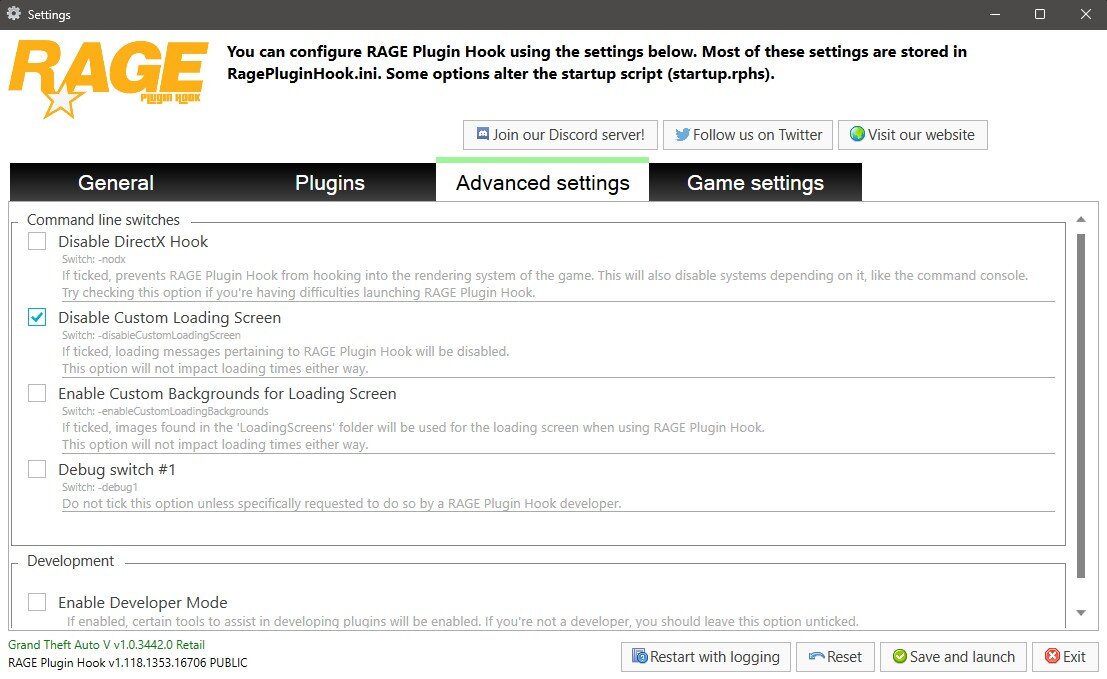Screen dimensions: 1107x679
Task: Click the globe icon for the website
Action: pos(857,135)
